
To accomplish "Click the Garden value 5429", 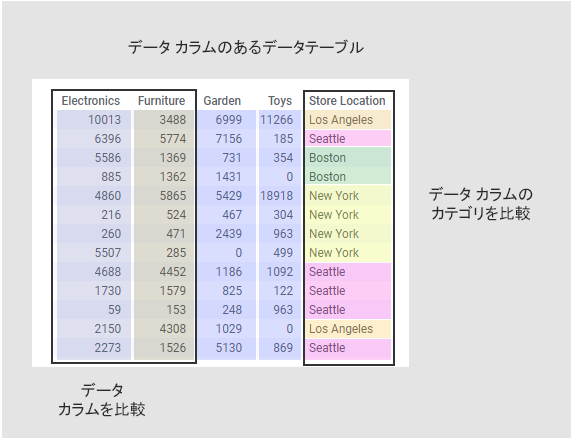I will (228, 195).
